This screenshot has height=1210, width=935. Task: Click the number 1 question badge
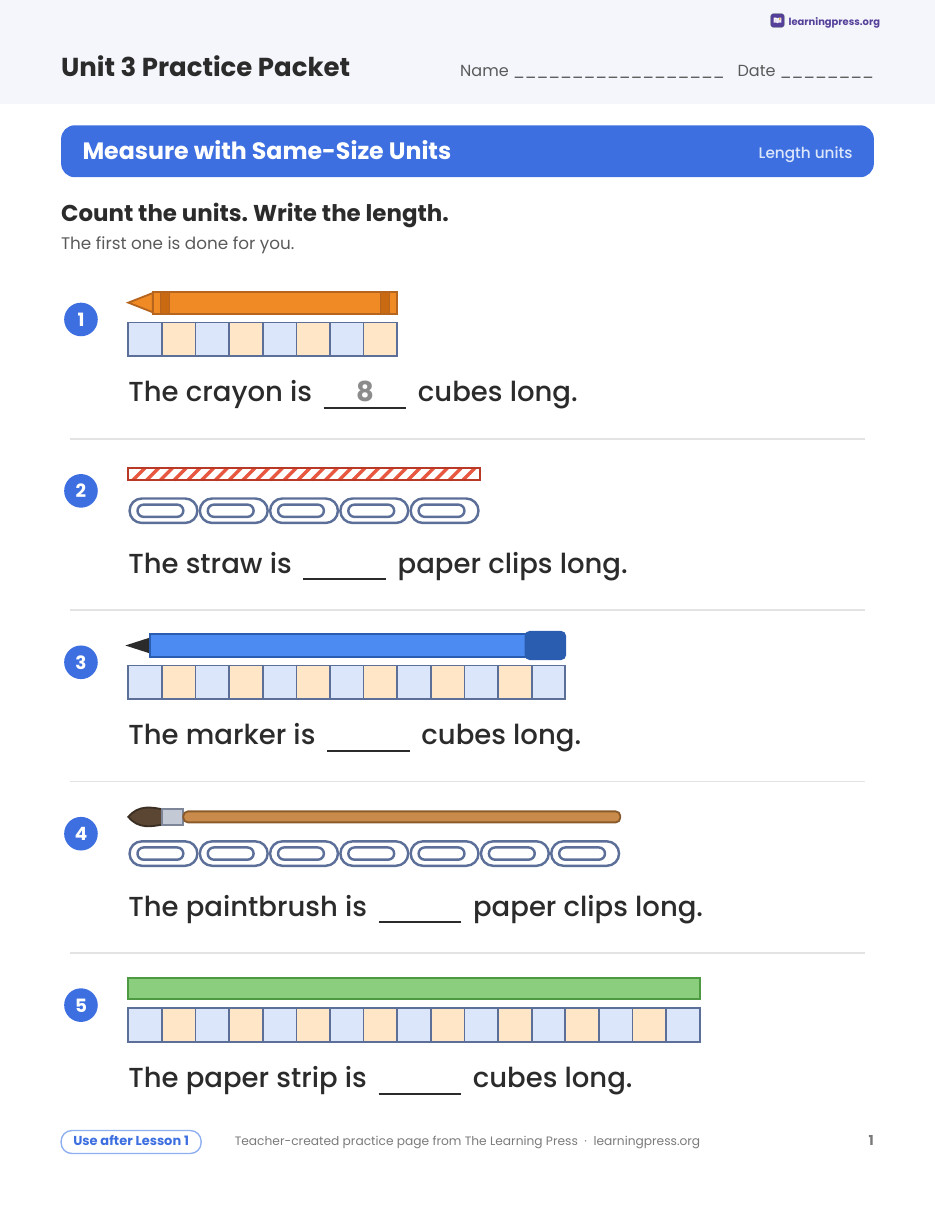click(x=81, y=320)
